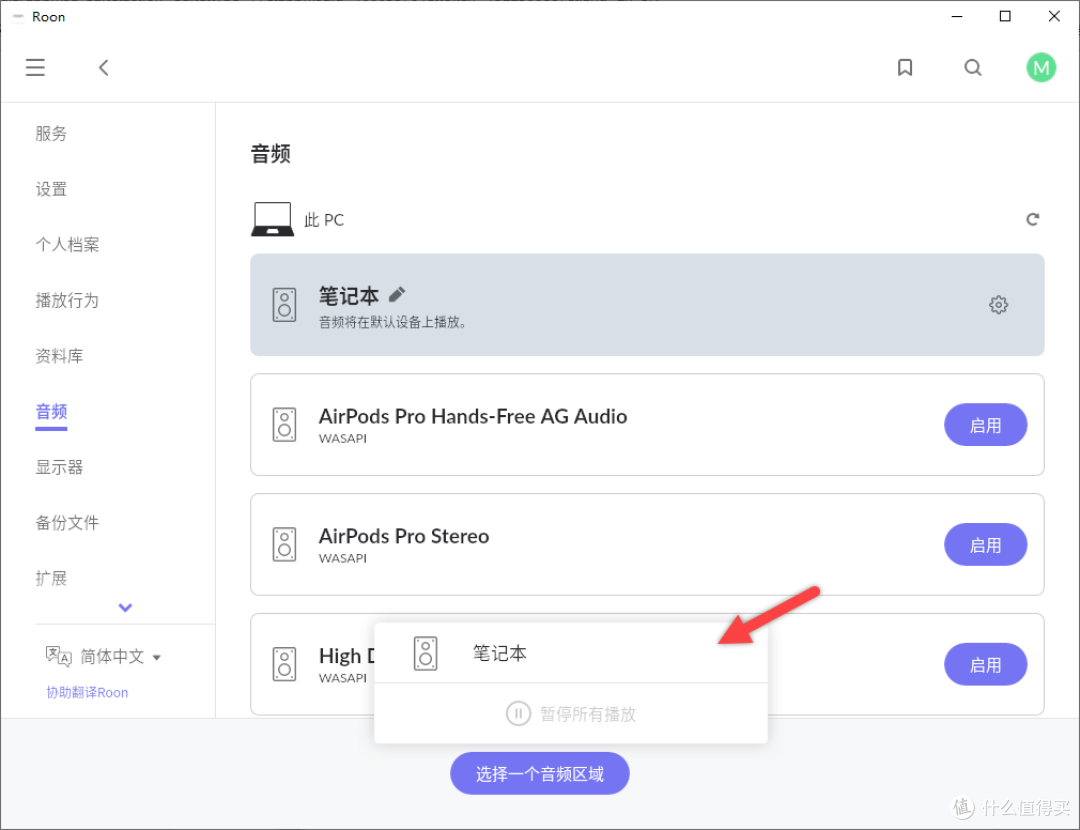
Task: Open bookmarks from the top bar
Action: (x=905, y=68)
